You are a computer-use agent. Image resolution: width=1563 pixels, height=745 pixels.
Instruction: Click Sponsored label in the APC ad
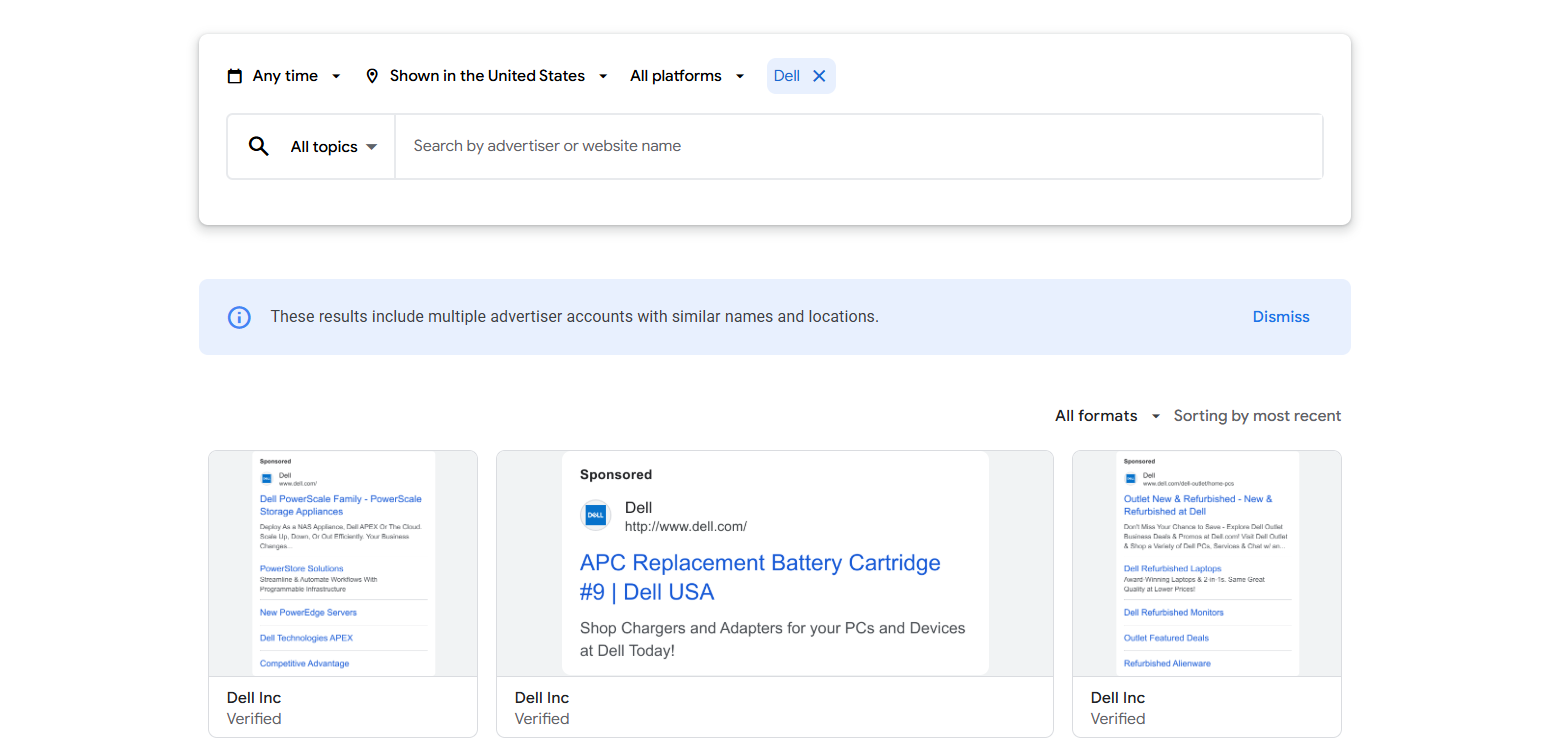click(616, 475)
